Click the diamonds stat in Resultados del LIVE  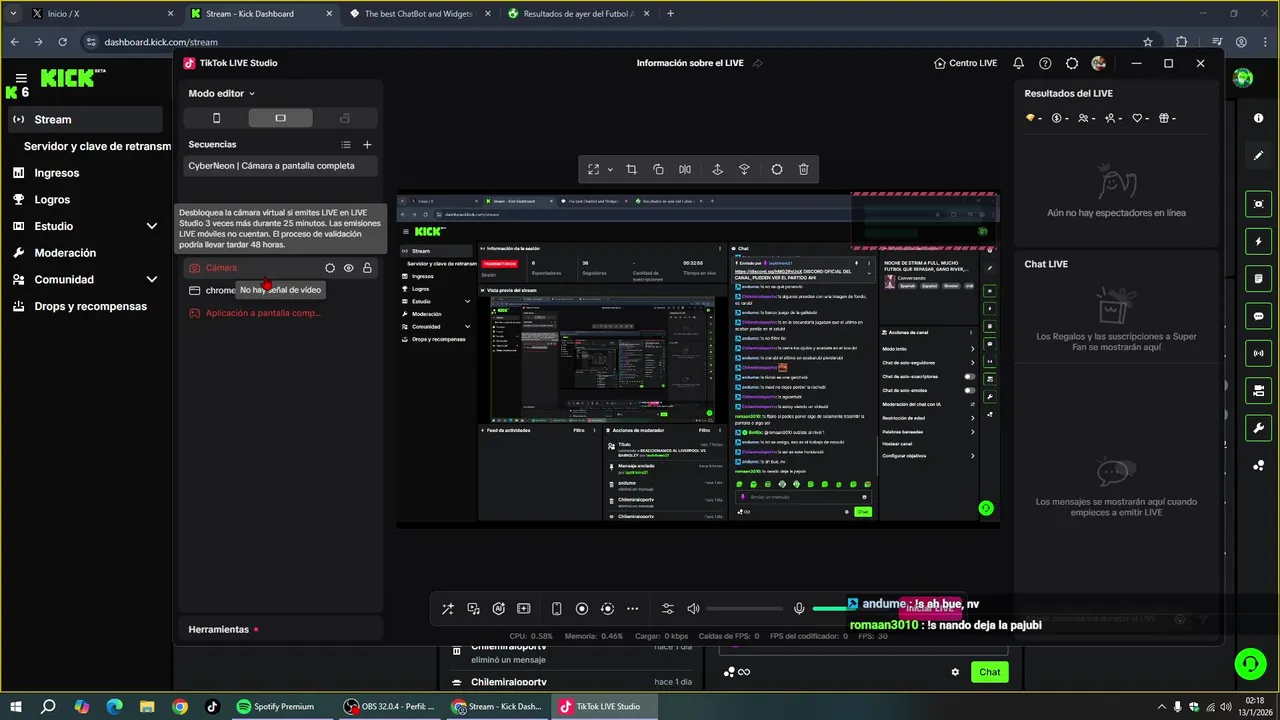point(1033,118)
